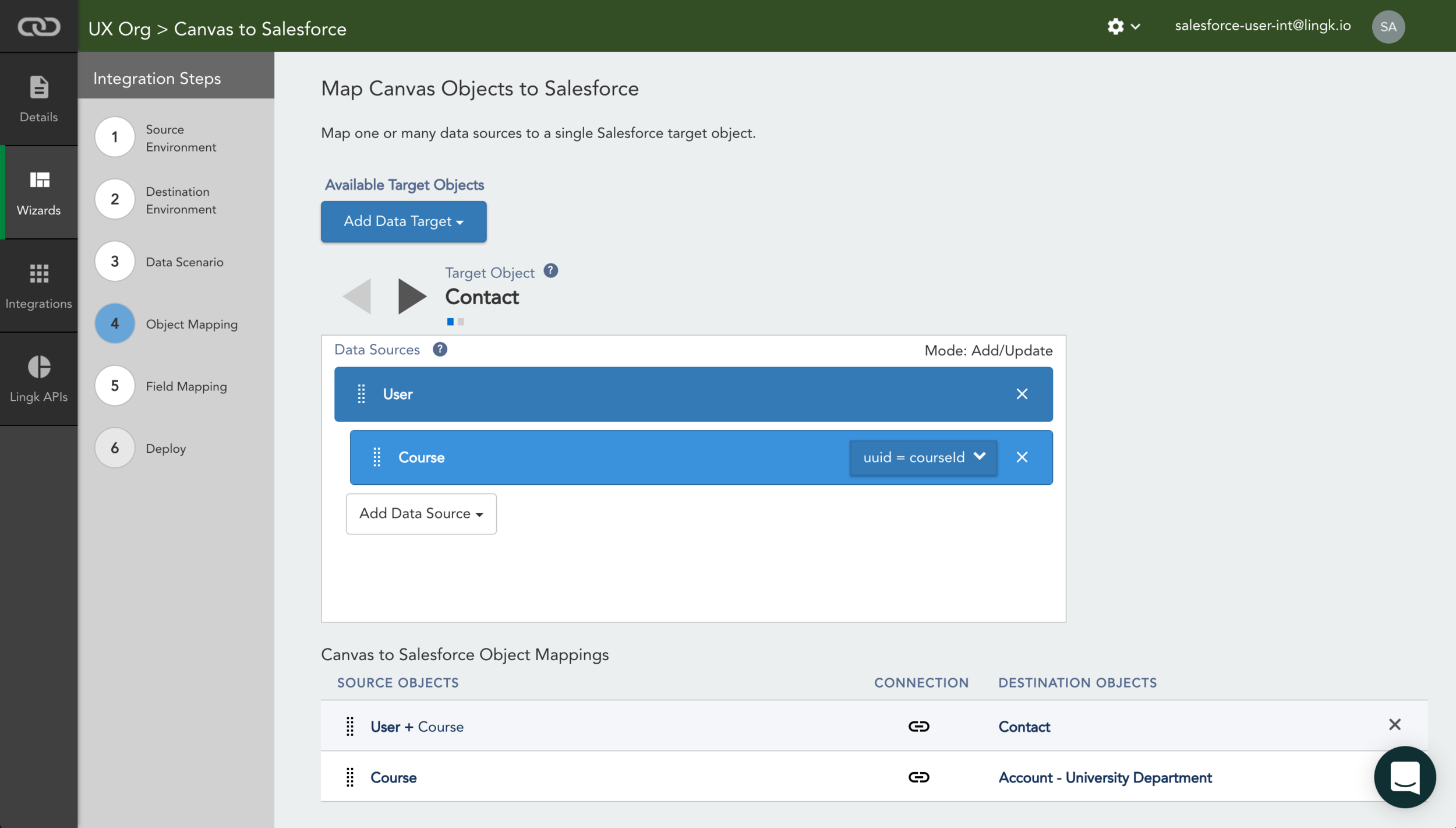
Task: Remove the User data source
Action: [1022, 394]
